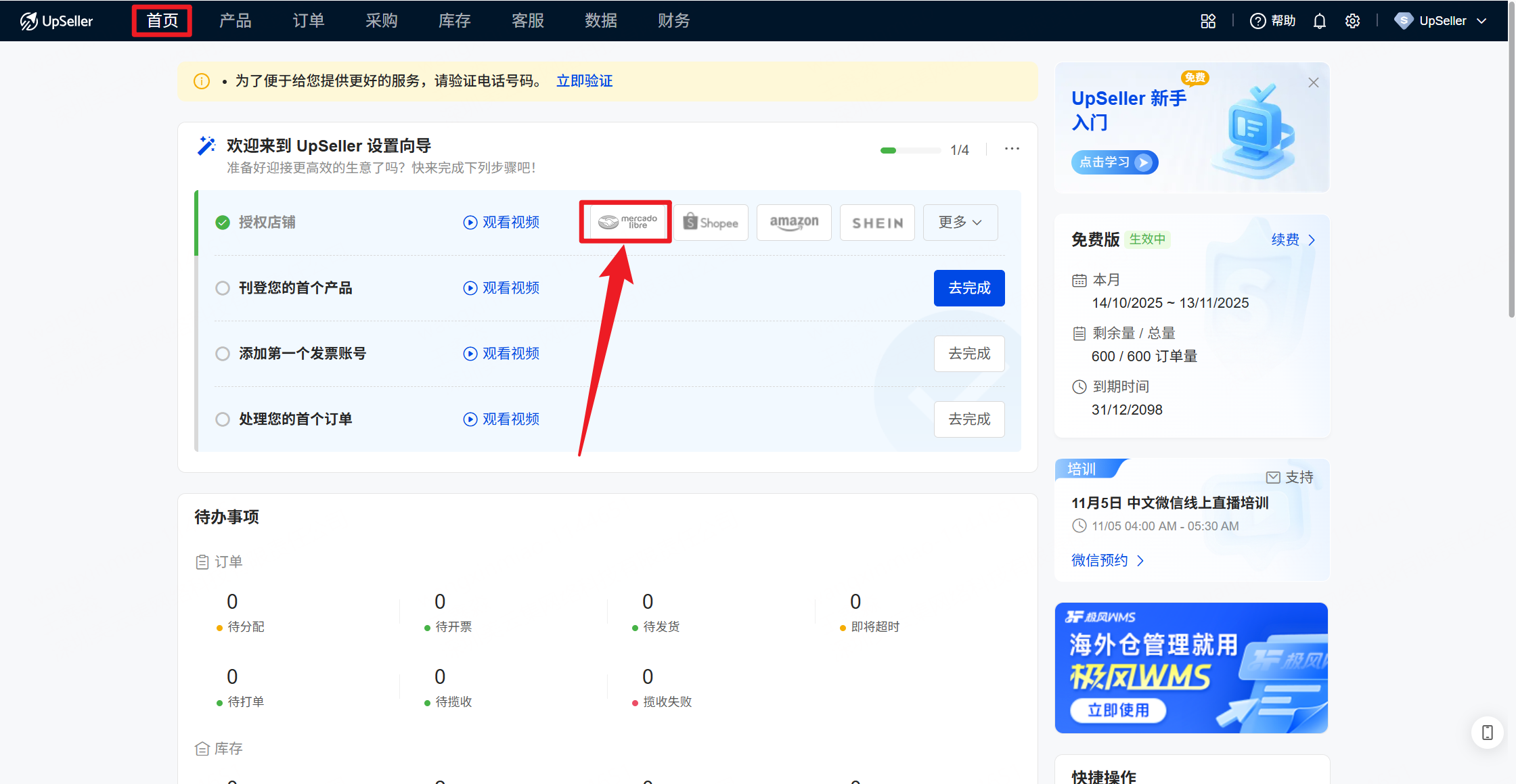The height and width of the screenshot is (784, 1516).
Task: Open the 库存 menu tab
Action: (x=454, y=21)
